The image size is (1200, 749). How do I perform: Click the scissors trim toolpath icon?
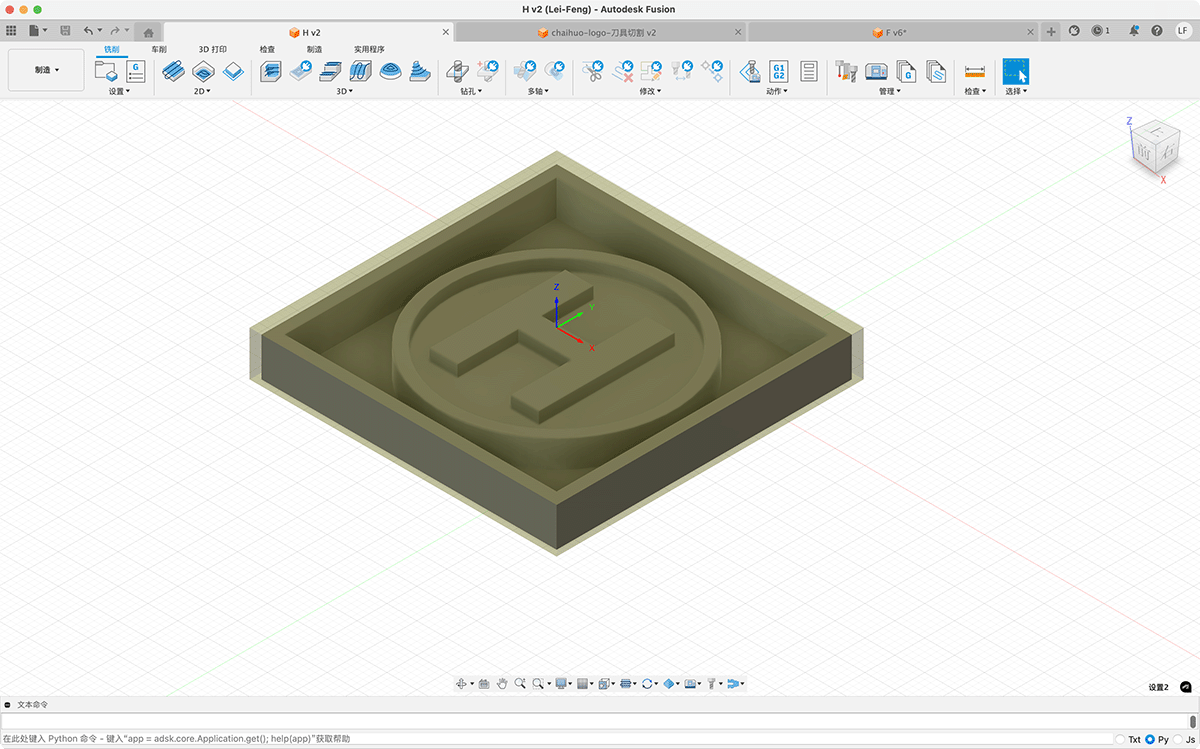point(593,71)
